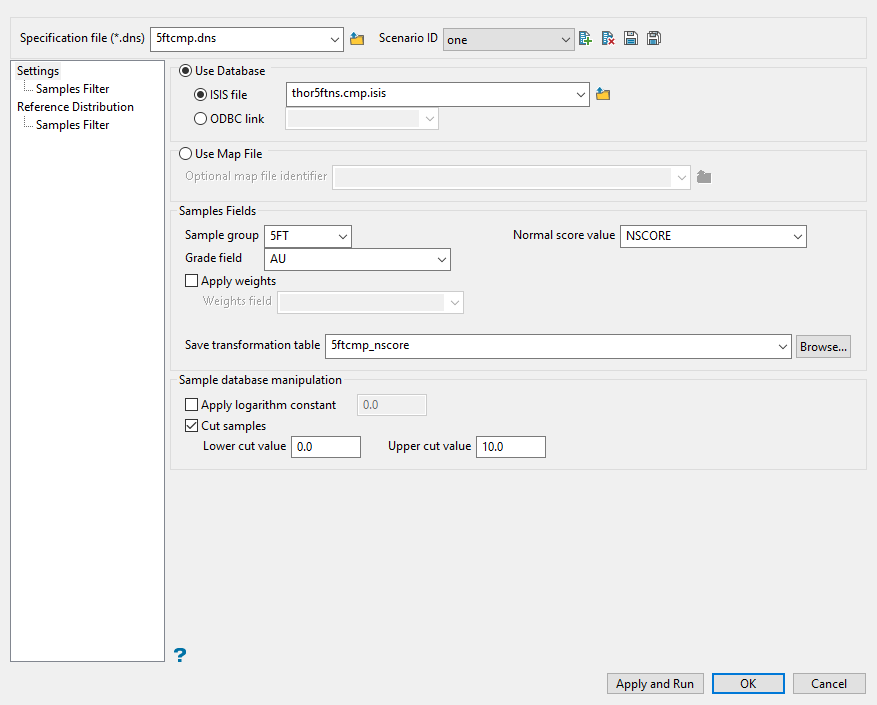Click the Upper cut value field
The height and width of the screenshot is (705, 877).
click(x=511, y=447)
